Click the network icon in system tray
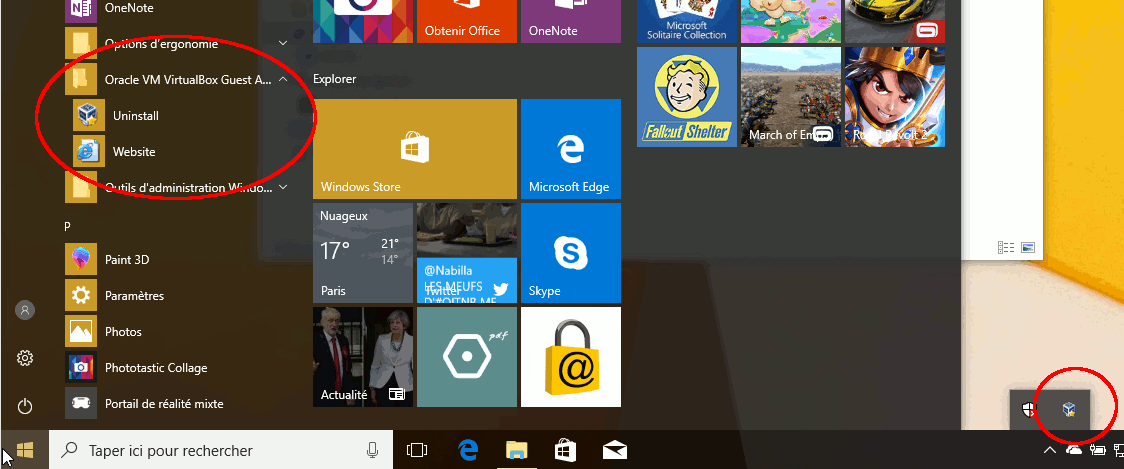This screenshot has width=1124, height=469. (x=1118, y=450)
